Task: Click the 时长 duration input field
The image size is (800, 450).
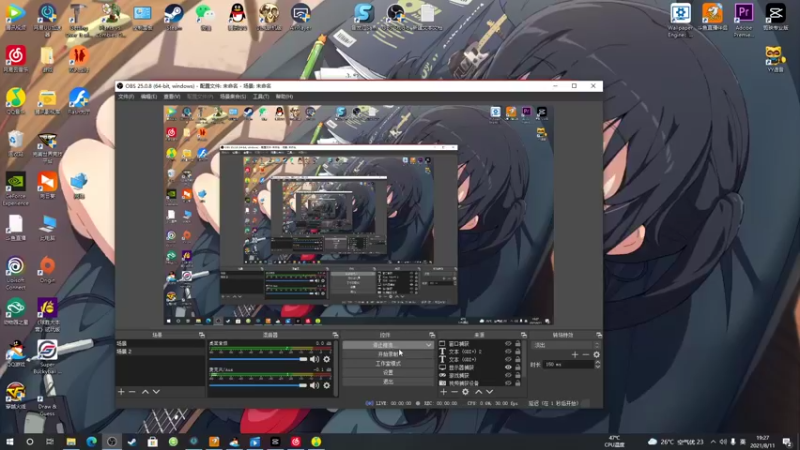Action: pyautogui.click(x=568, y=365)
